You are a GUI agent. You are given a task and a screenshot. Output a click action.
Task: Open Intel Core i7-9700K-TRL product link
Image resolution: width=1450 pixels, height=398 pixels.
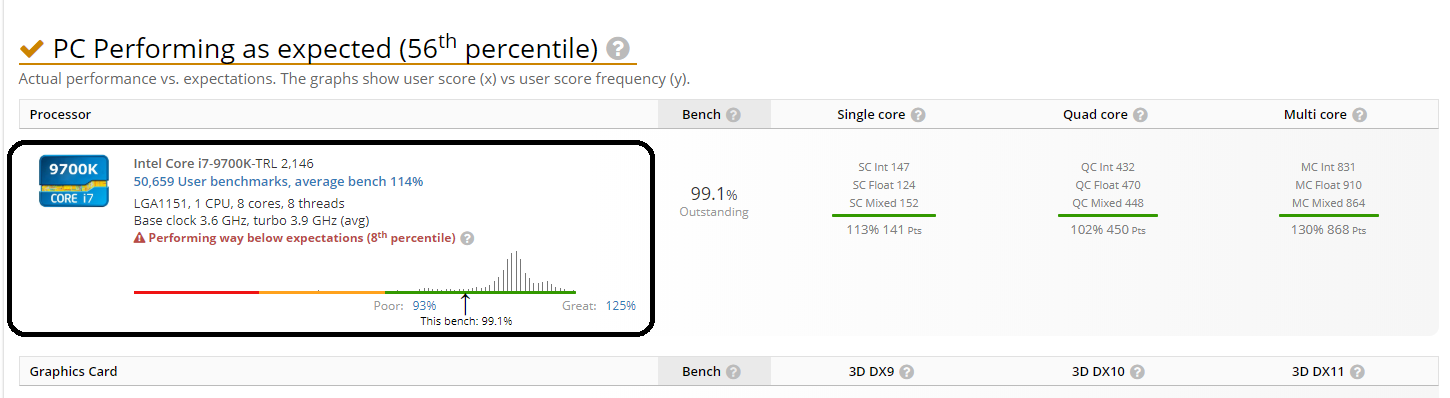(x=224, y=163)
